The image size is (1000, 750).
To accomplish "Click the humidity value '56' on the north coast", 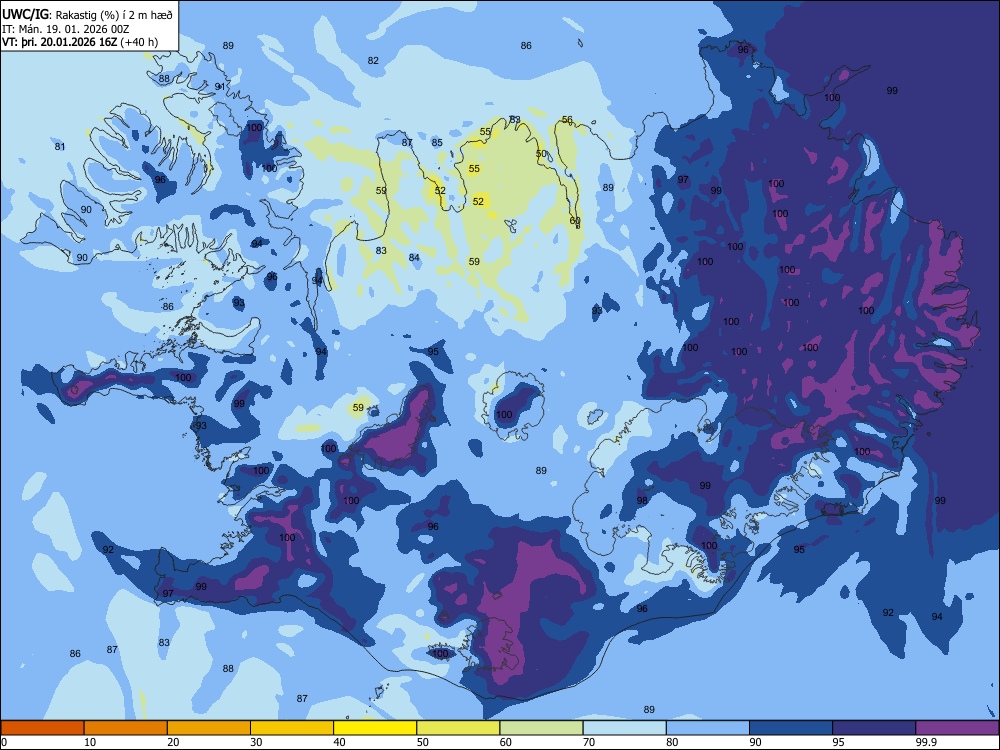I will click(567, 119).
